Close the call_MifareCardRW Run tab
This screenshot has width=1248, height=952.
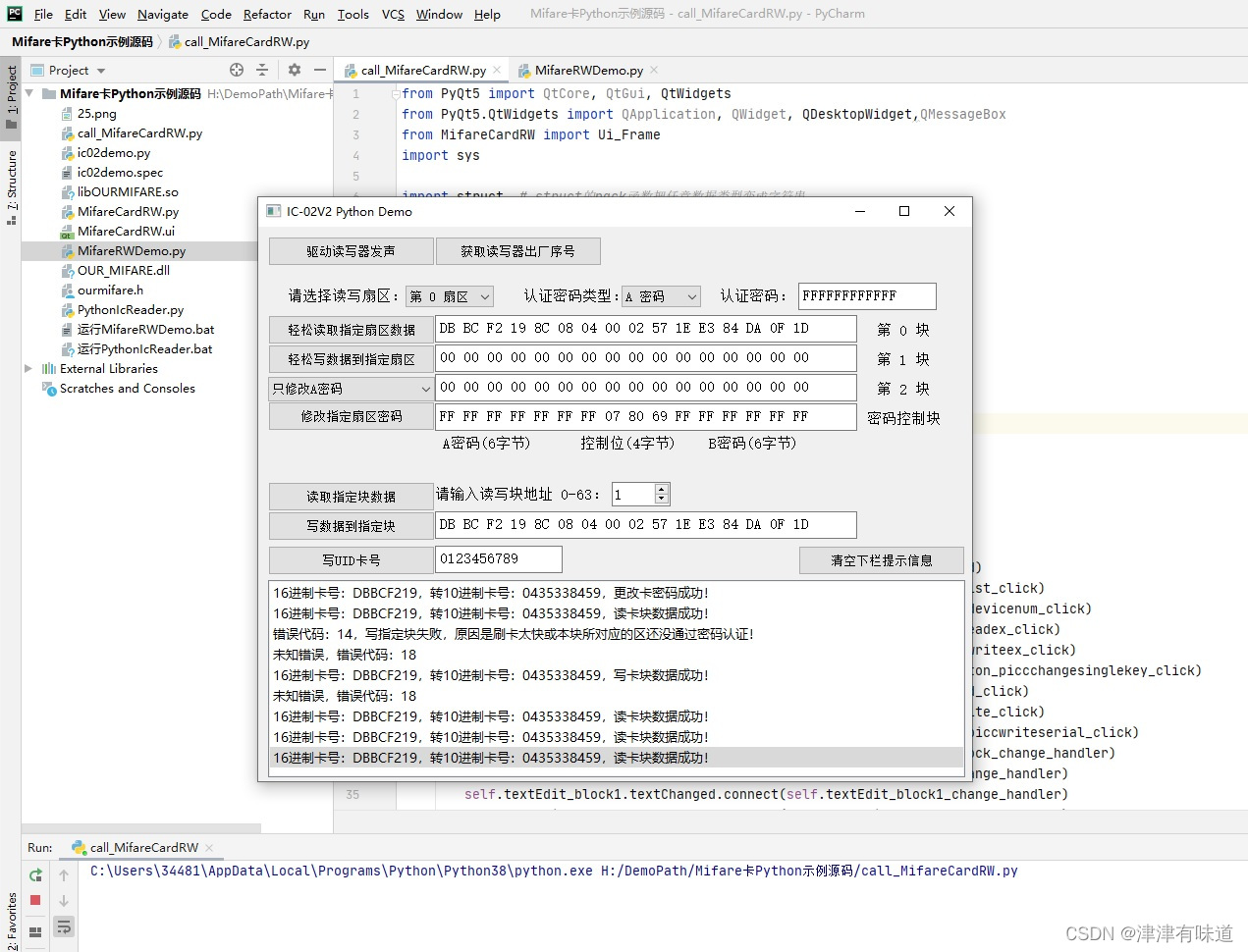click(x=209, y=847)
